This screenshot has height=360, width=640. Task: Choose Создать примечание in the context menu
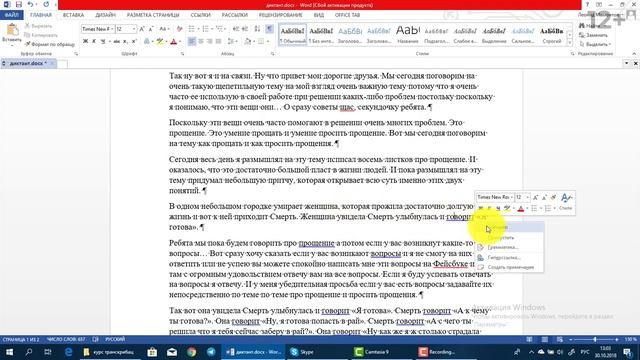coord(509,267)
